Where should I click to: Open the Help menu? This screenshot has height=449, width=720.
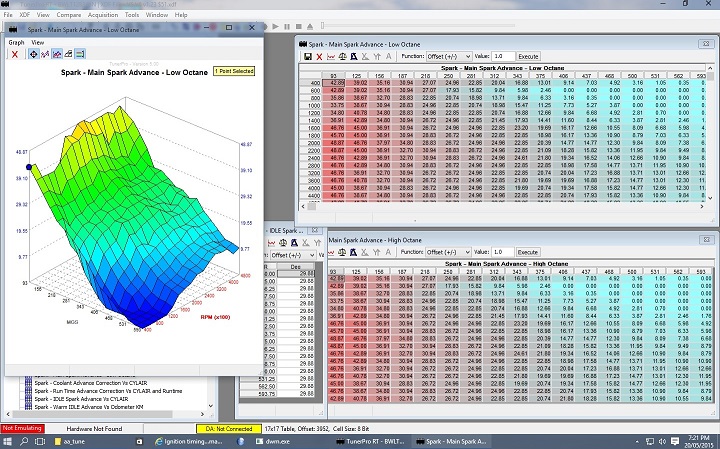coord(181,15)
